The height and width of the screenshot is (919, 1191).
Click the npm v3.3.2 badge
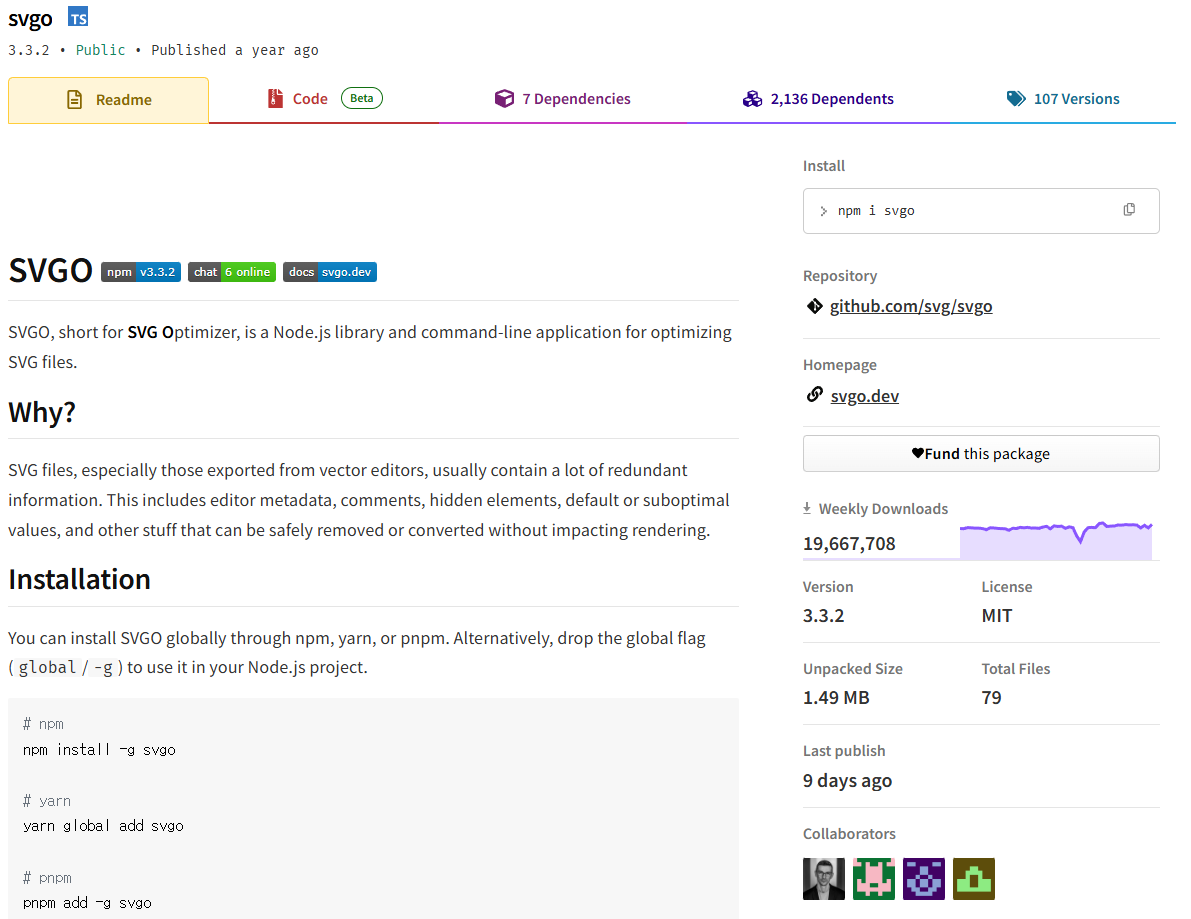pos(141,272)
